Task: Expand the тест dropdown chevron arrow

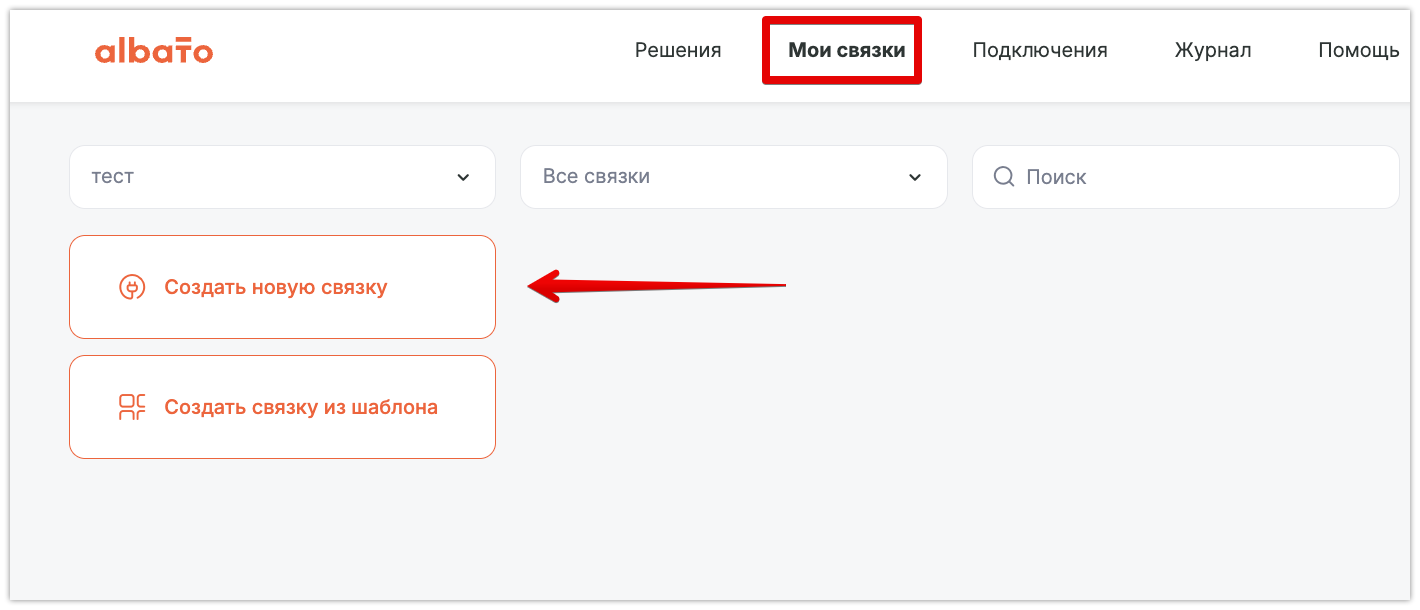Action: click(x=463, y=178)
